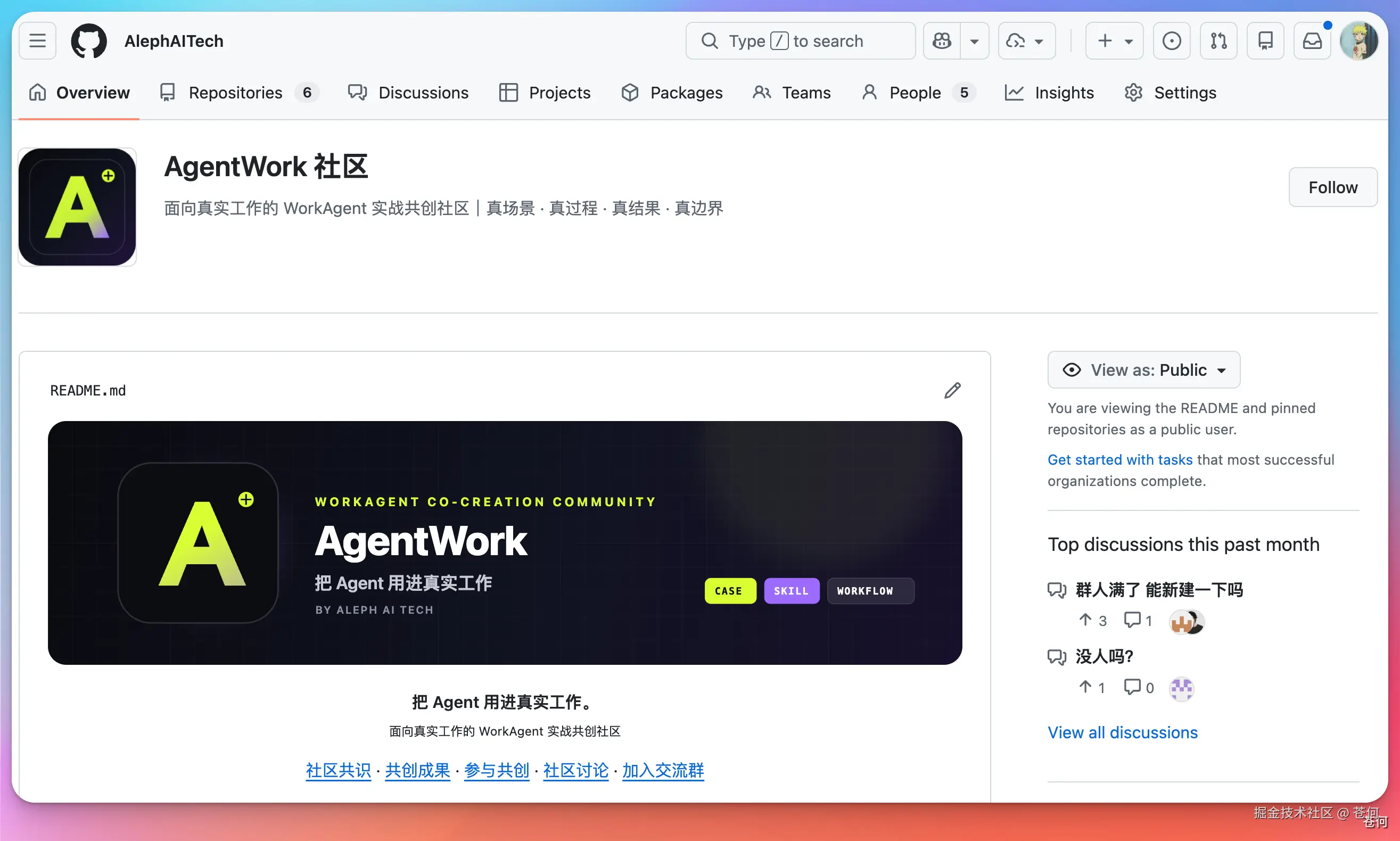Click the README.md file label
The image size is (1400, 841).
[88, 391]
